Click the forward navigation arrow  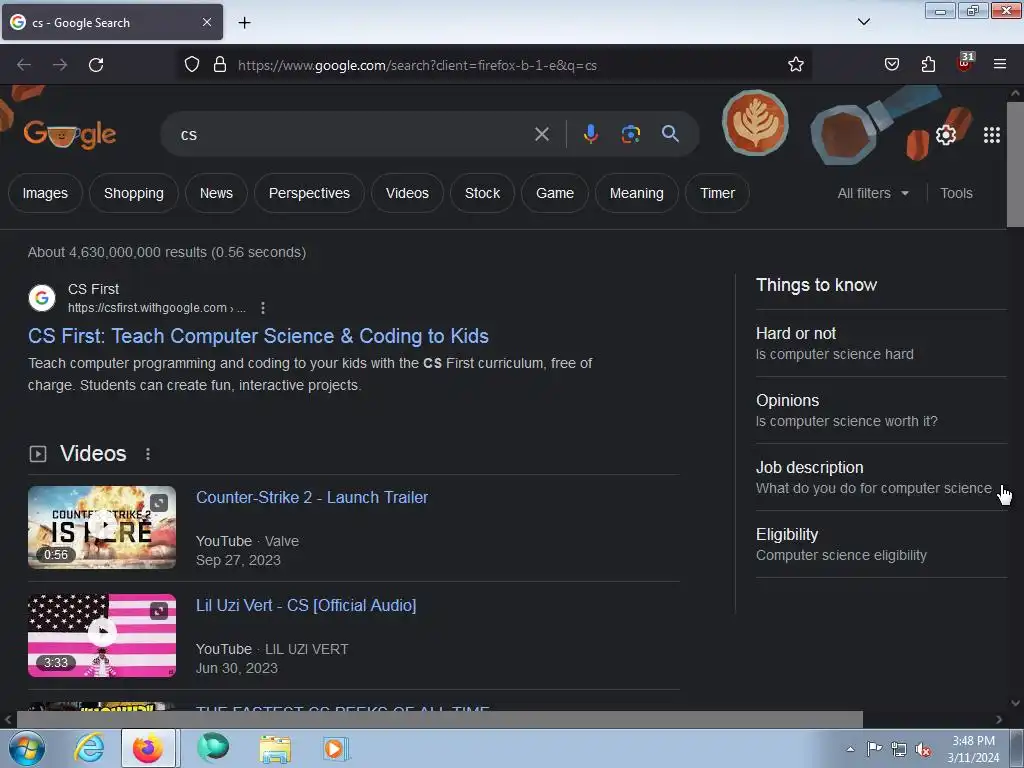[60, 65]
